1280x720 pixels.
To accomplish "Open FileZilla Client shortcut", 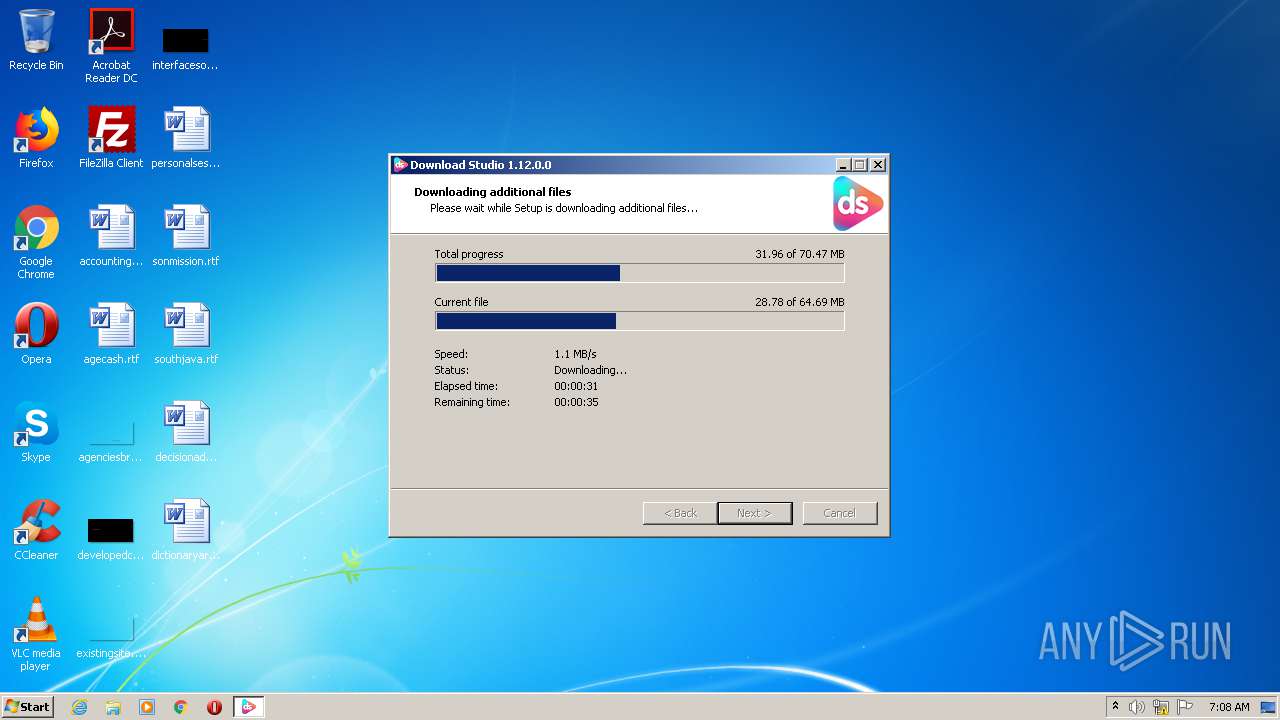I will [111, 138].
